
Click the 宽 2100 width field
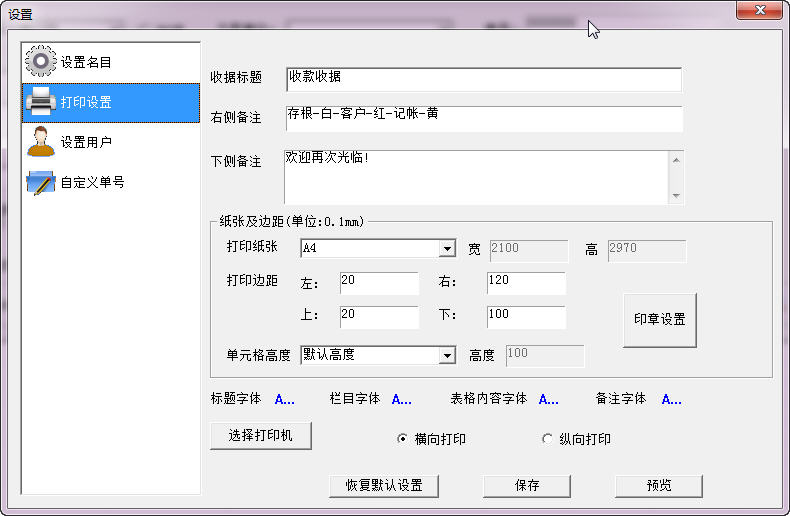coord(529,251)
